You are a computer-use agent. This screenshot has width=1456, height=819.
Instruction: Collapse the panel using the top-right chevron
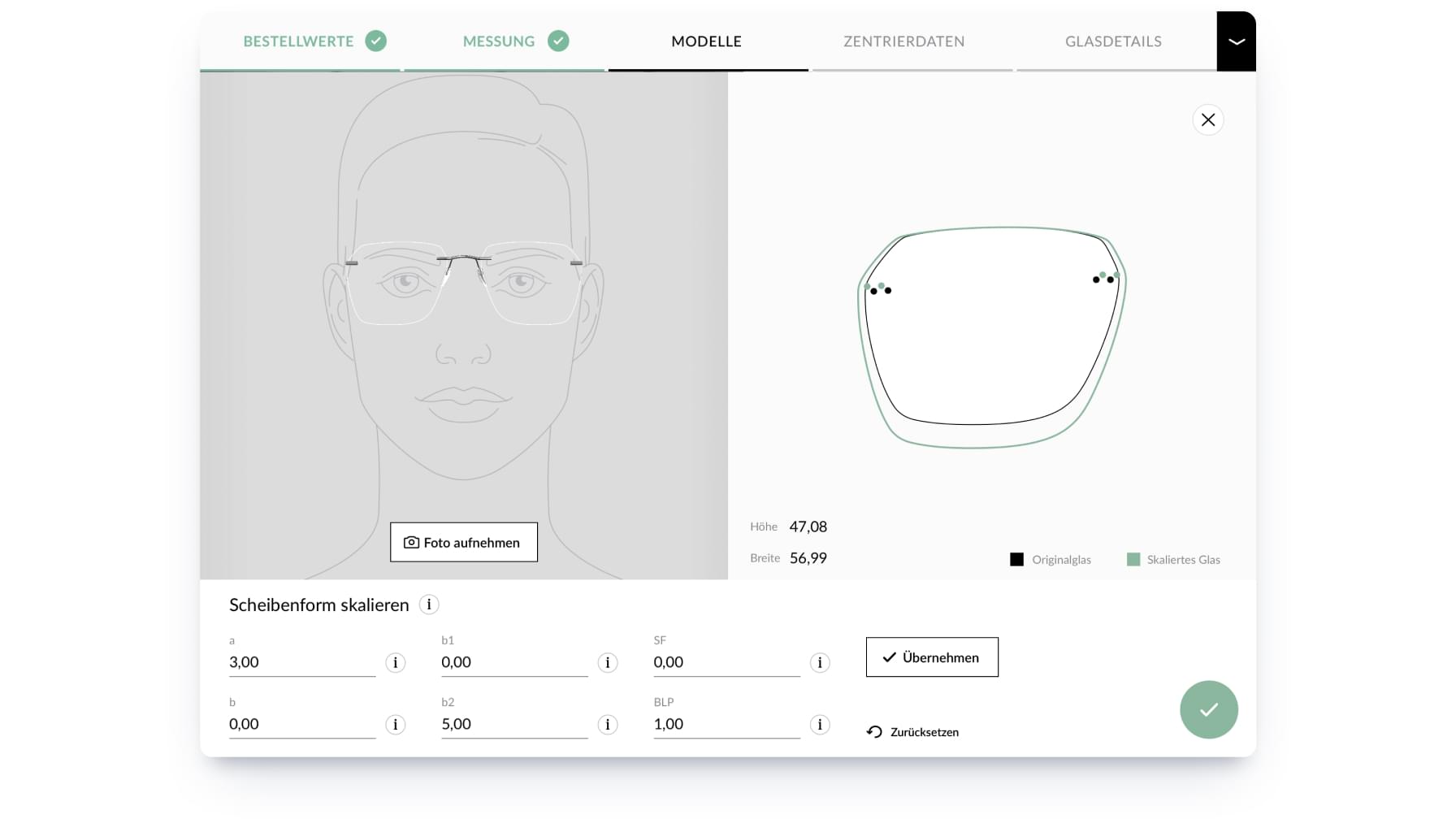1236,41
